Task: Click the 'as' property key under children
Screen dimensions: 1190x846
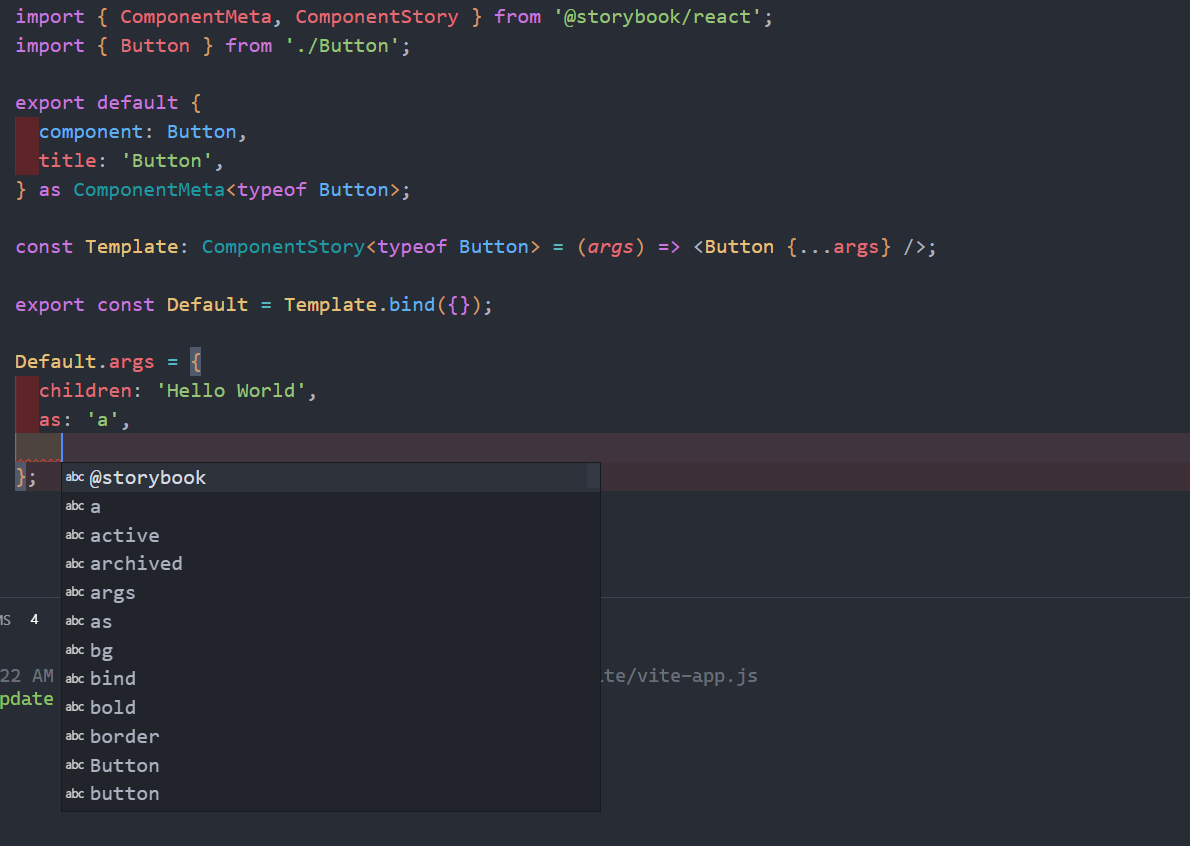Action: [50, 420]
